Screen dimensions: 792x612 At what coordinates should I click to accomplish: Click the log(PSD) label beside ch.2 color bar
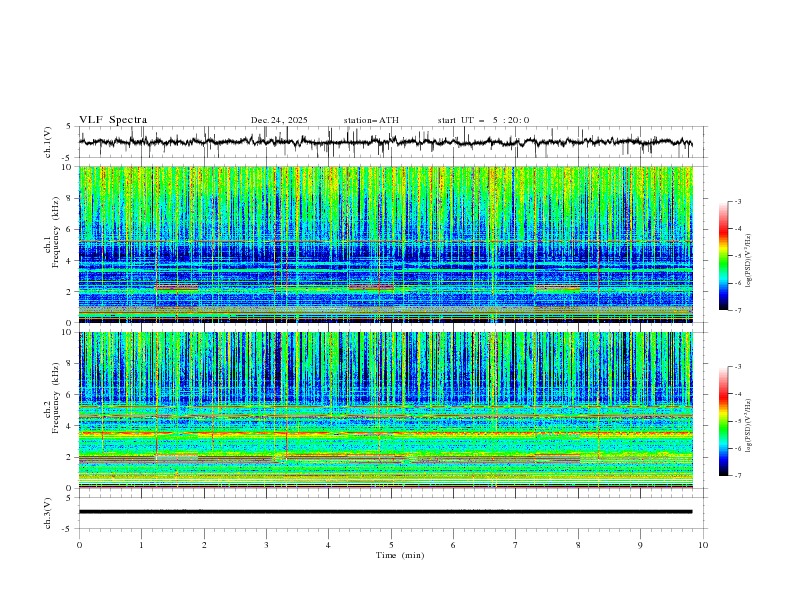click(x=748, y=426)
